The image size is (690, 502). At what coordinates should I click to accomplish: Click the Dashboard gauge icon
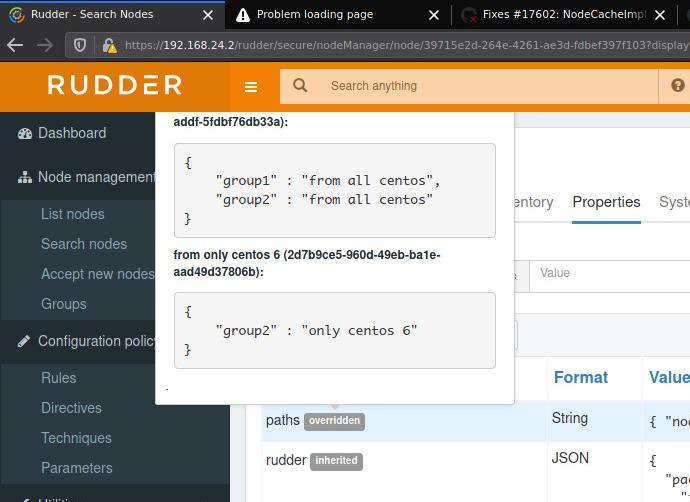click(25, 133)
